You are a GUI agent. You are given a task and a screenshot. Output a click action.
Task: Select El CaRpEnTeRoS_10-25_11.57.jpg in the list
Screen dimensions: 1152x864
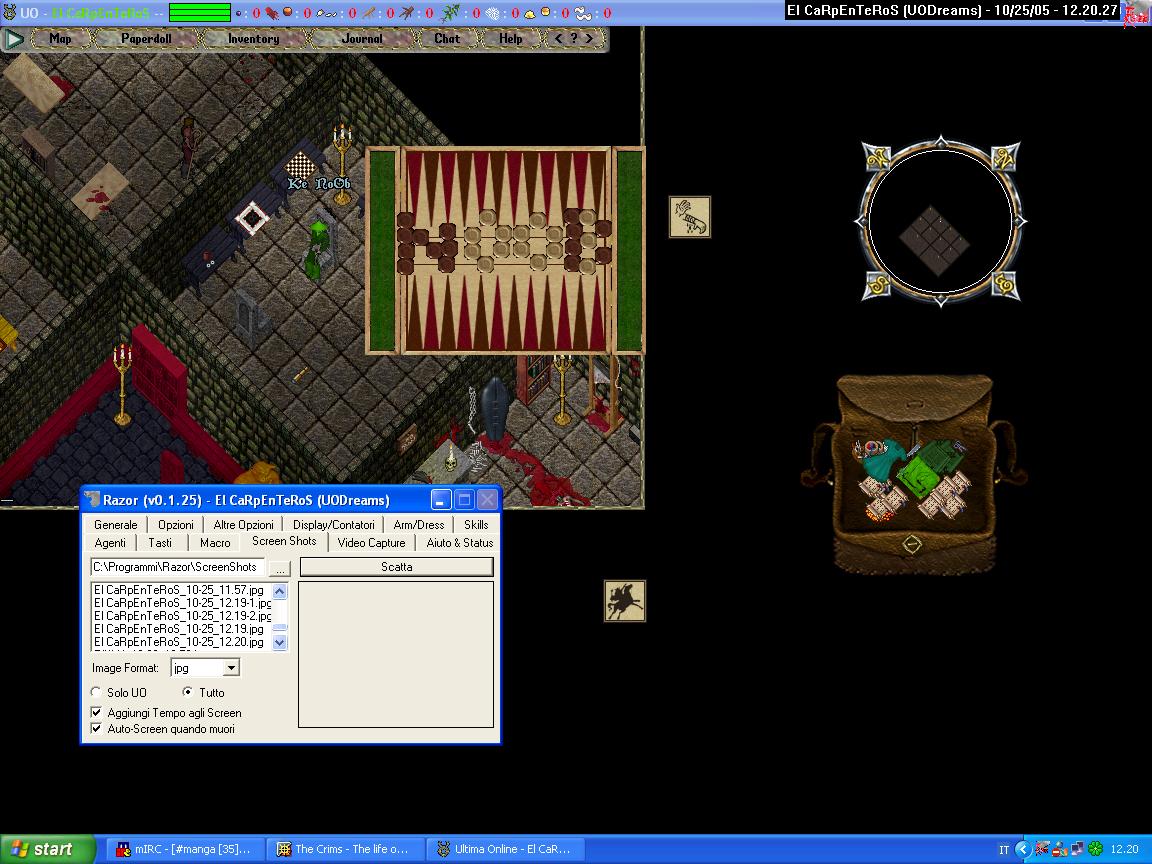(181, 590)
